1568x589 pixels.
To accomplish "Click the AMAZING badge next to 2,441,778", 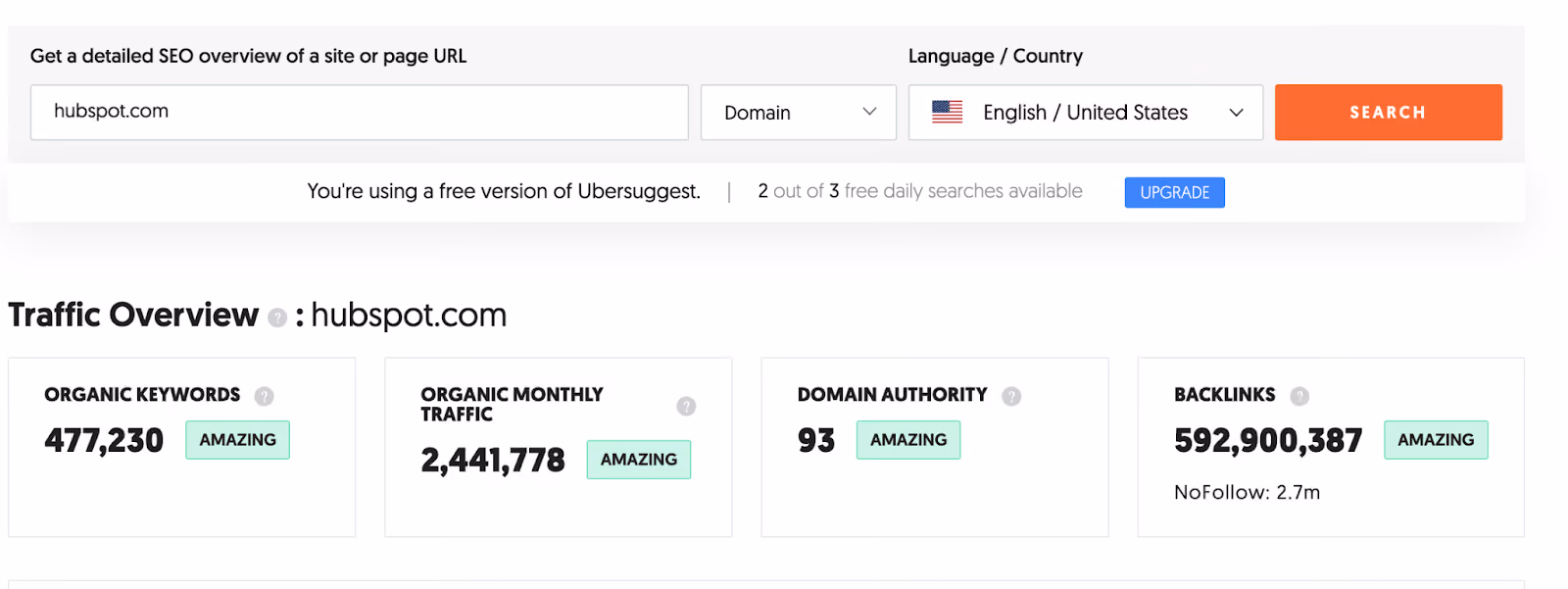I will click(639, 460).
